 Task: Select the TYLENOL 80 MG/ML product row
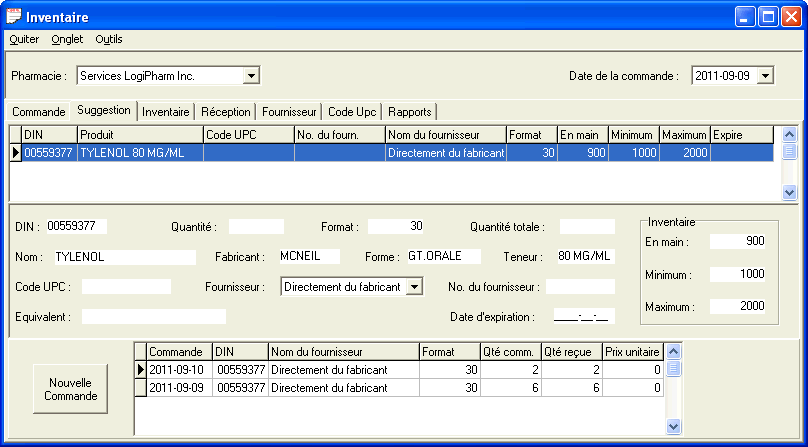coord(140,153)
